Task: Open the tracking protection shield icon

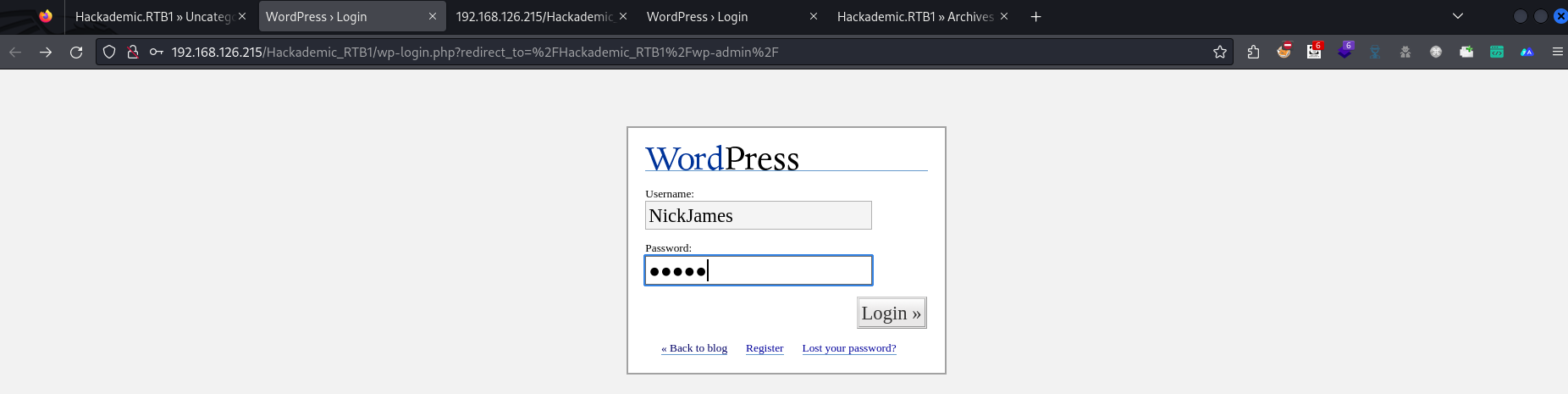Action: (109, 52)
